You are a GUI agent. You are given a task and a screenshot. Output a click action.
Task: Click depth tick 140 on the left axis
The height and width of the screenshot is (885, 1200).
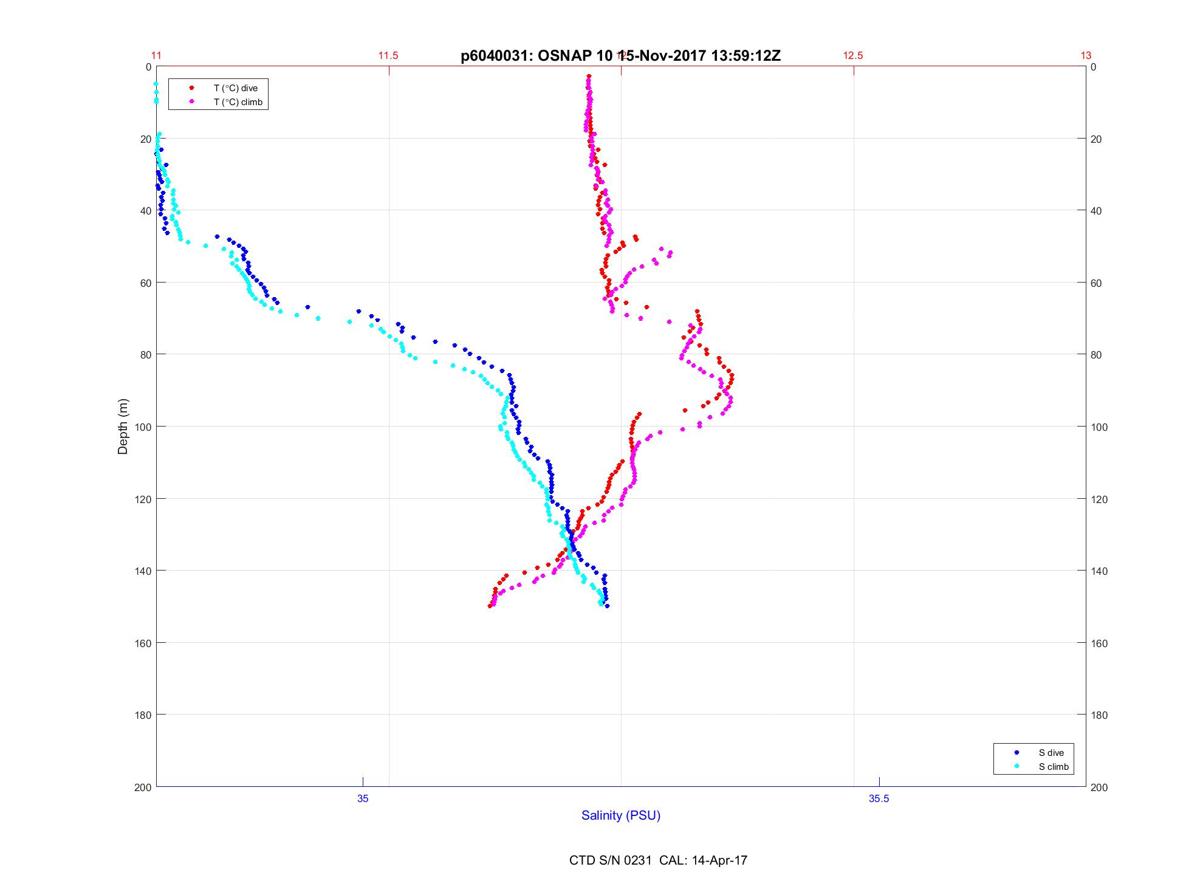tap(142, 571)
